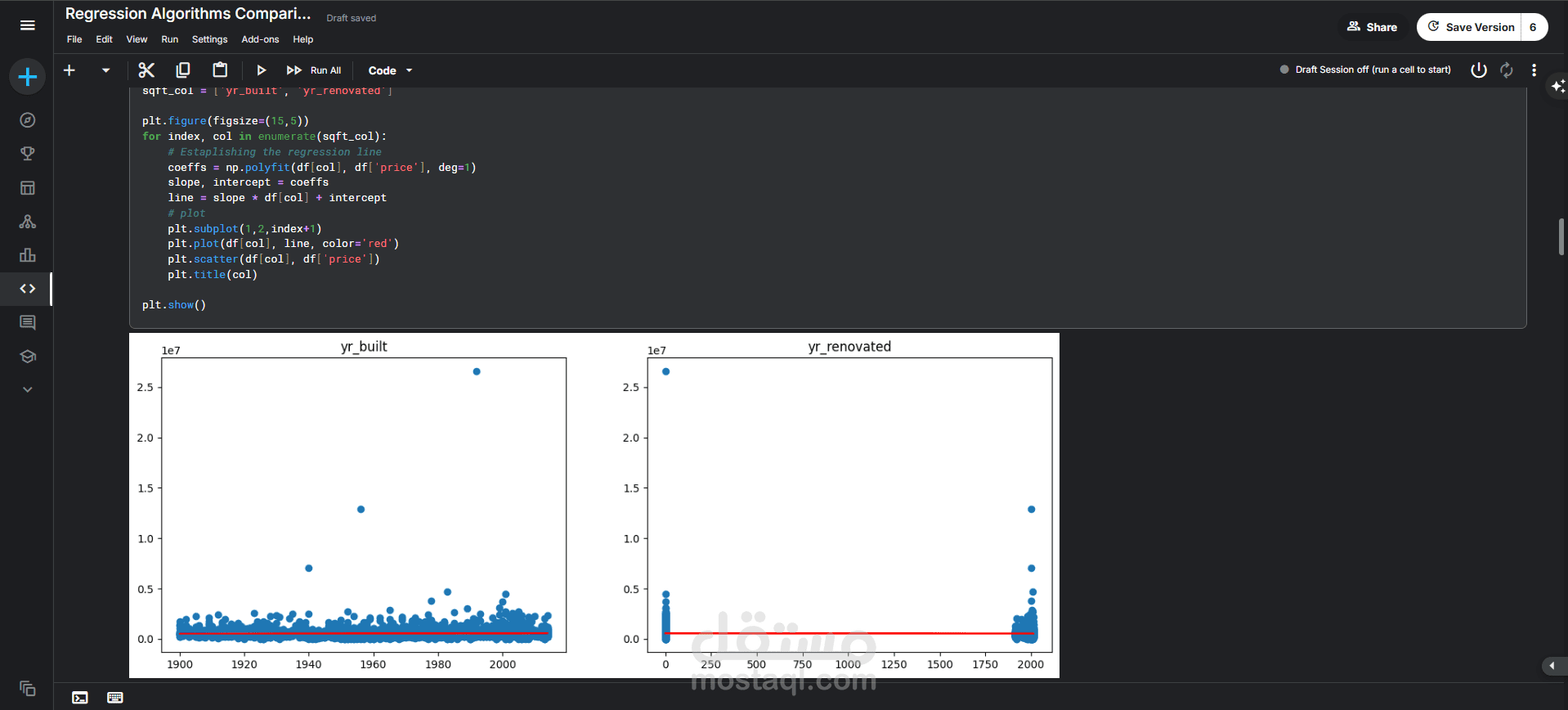Paste cell with clipboard icon
The height and width of the screenshot is (710, 1568).
220,70
